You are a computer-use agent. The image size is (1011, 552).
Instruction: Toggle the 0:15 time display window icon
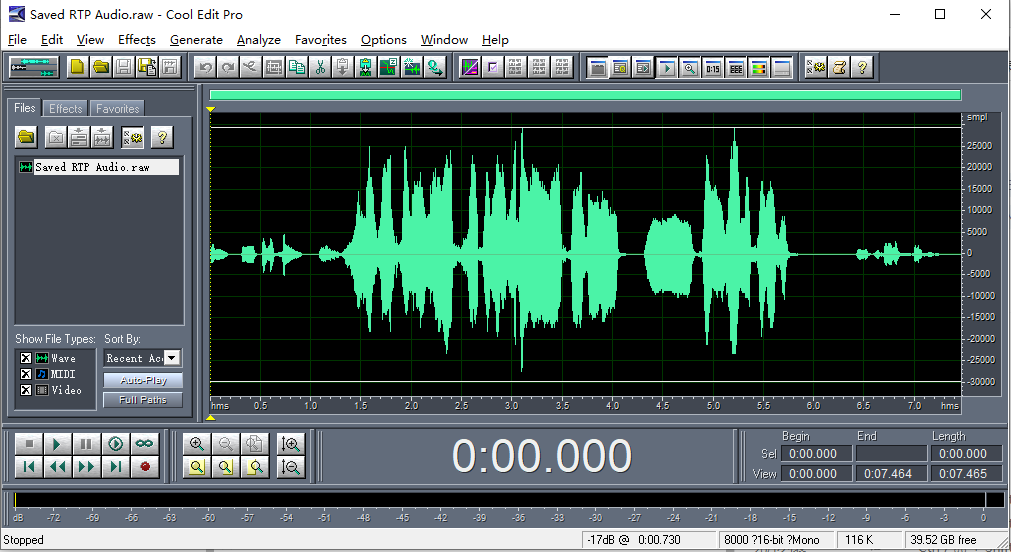(713, 67)
